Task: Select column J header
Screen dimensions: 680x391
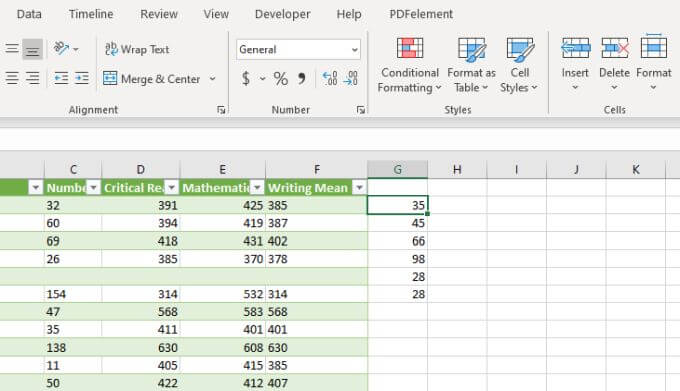Action: tap(576, 169)
